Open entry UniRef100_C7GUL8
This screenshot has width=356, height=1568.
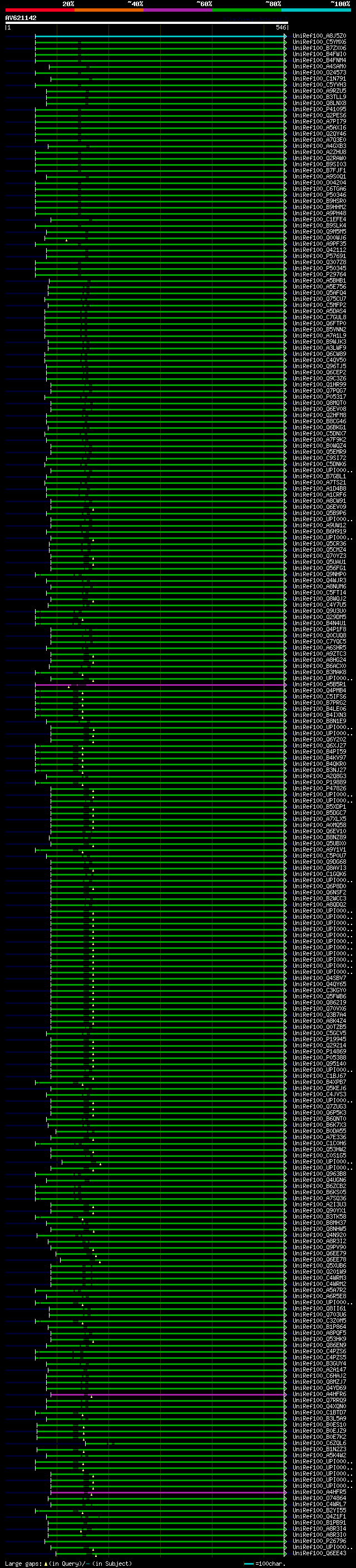(319, 317)
